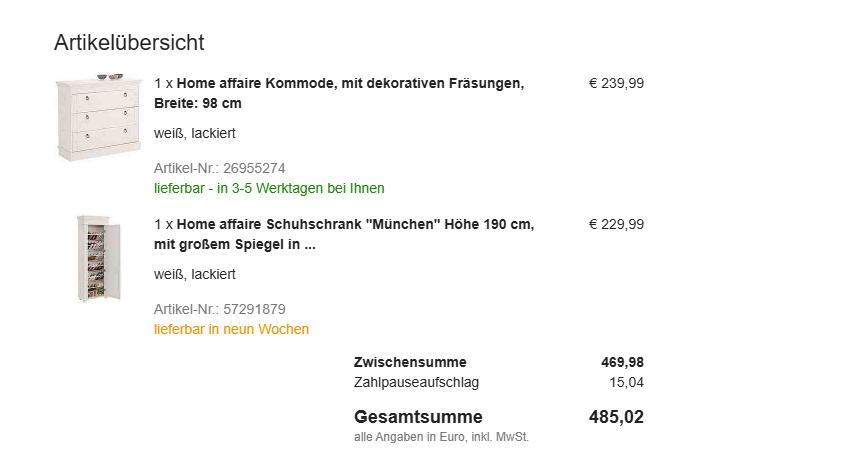The width and height of the screenshot is (848, 456).
Task: Open the Home affaire Kommode title link
Action: click(339, 93)
